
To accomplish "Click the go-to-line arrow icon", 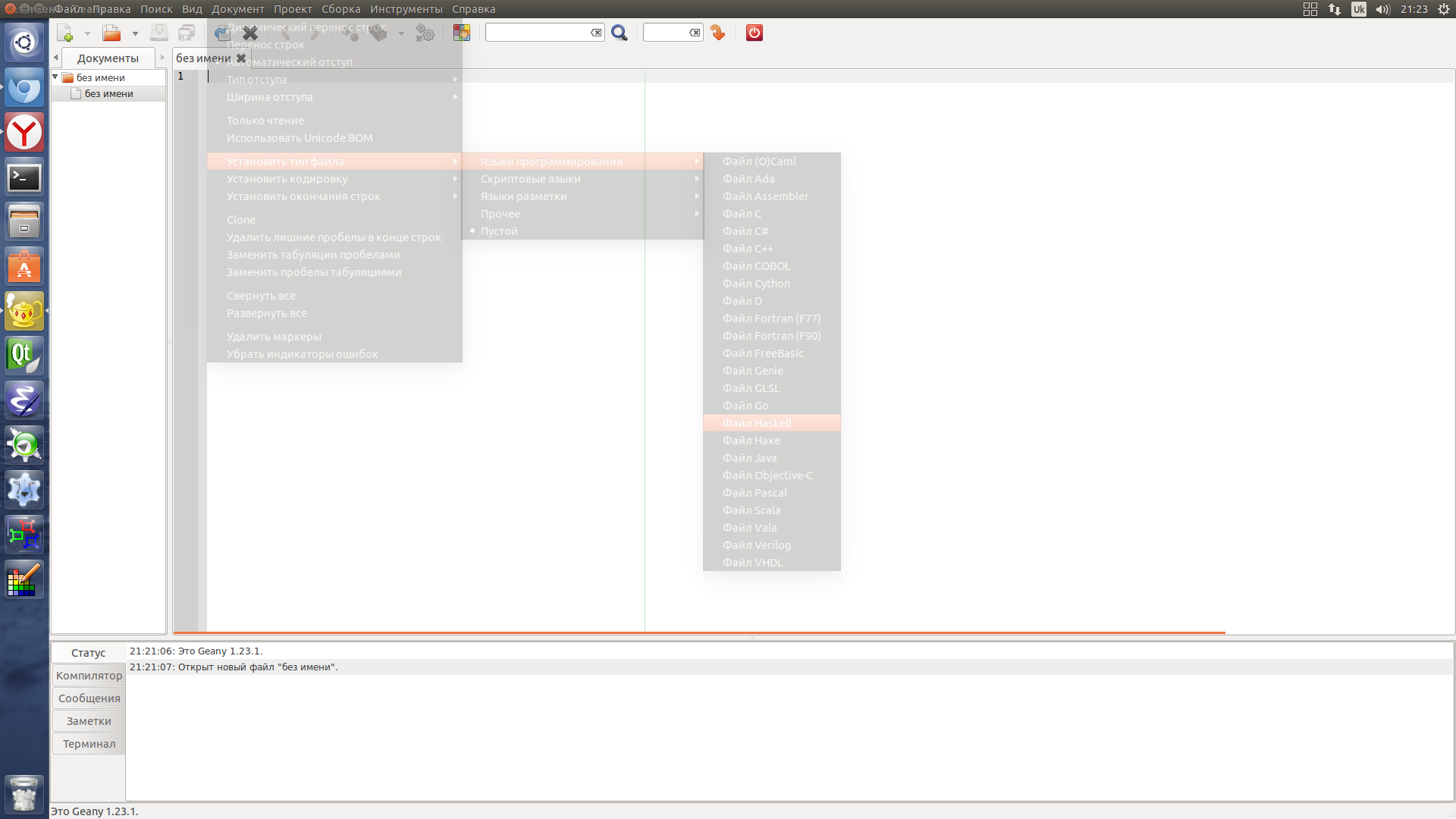I will tap(717, 33).
